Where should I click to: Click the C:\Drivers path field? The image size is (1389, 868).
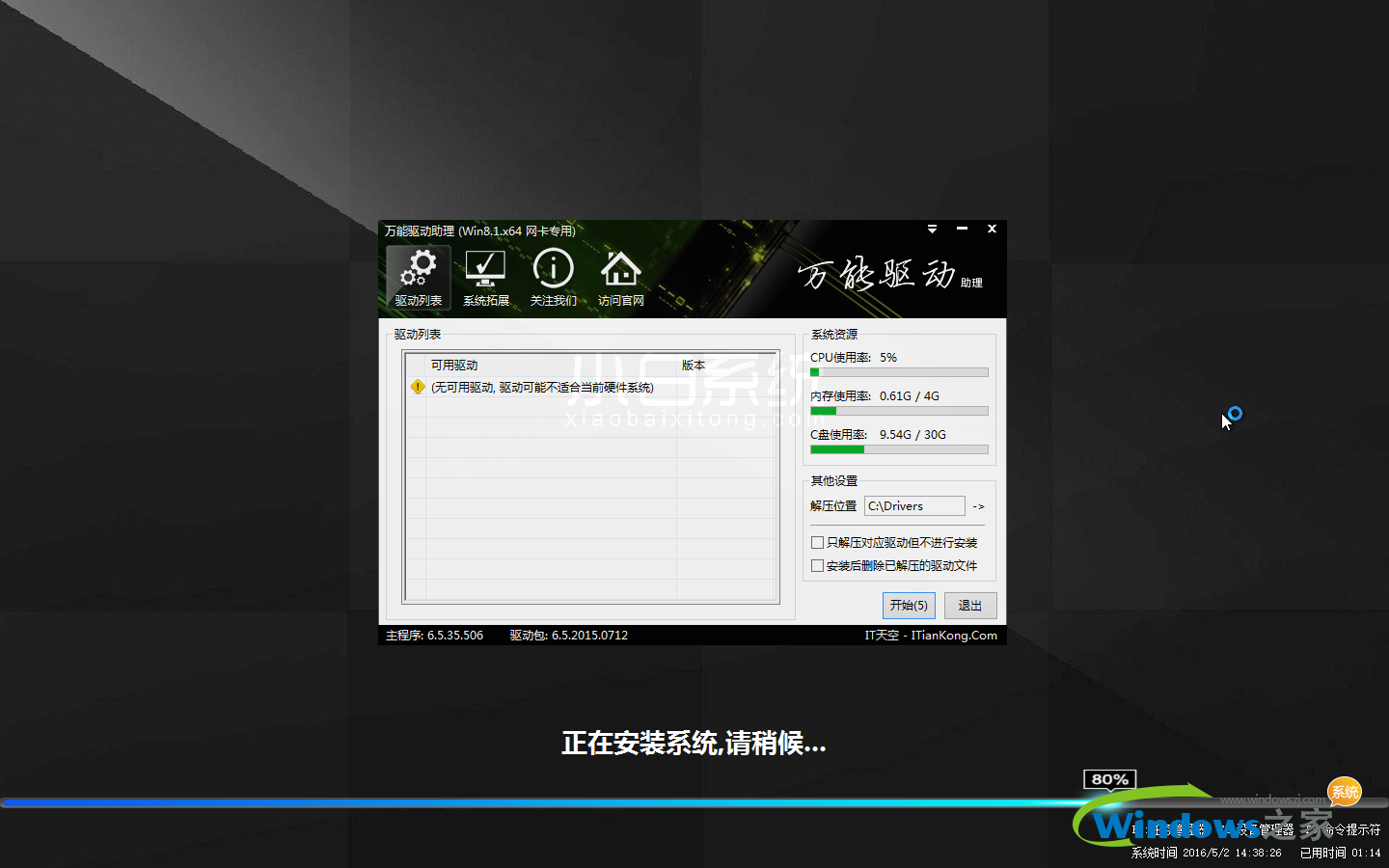click(x=913, y=505)
